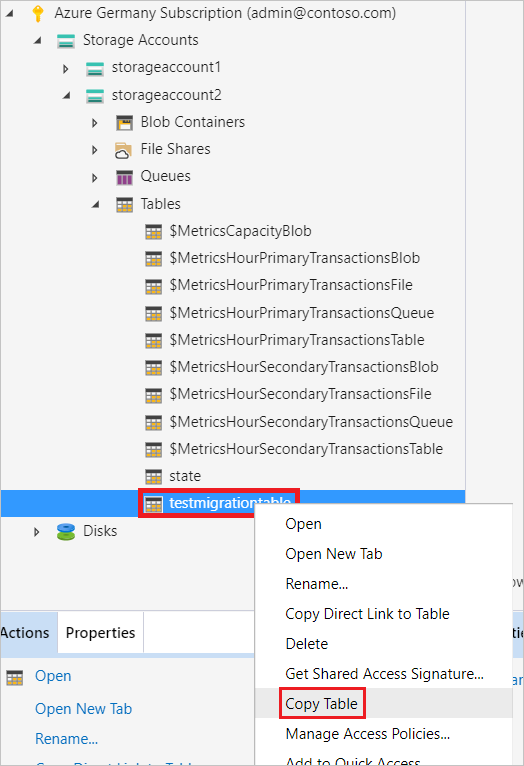The image size is (524, 766).
Task: Click the Blob Containers icon
Action: point(124,123)
